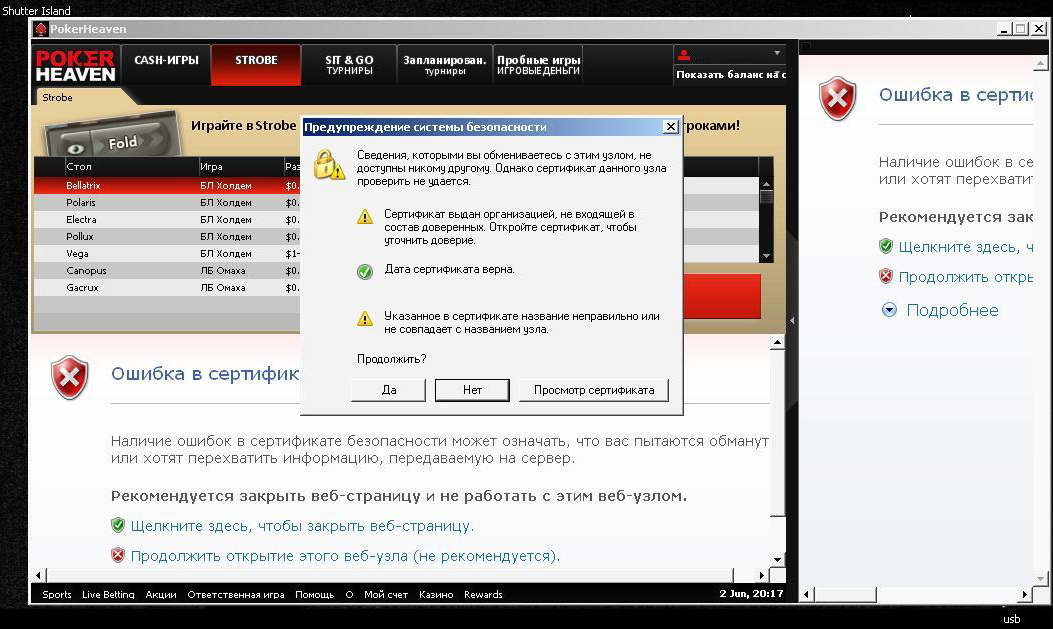The image size is (1053, 629).
Task: Open Мой счет in the bottom bar
Action: pyautogui.click(x=385, y=594)
